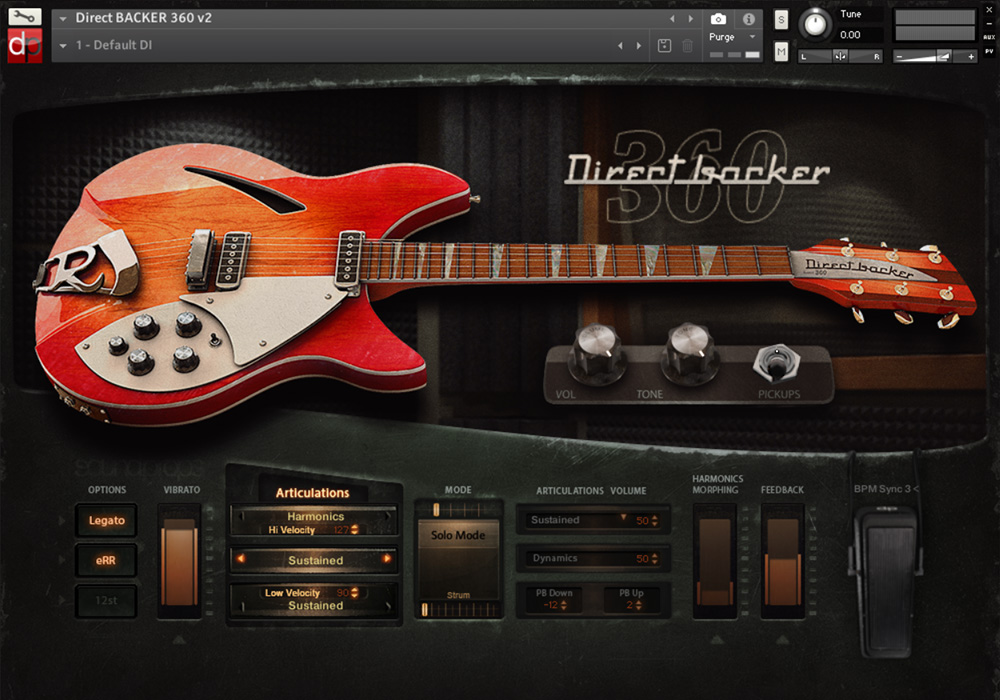This screenshot has width=1000, height=700.
Task: Open the Sustained articulation volume dropdown
Action: pyautogui.click(x=623, y=517)
